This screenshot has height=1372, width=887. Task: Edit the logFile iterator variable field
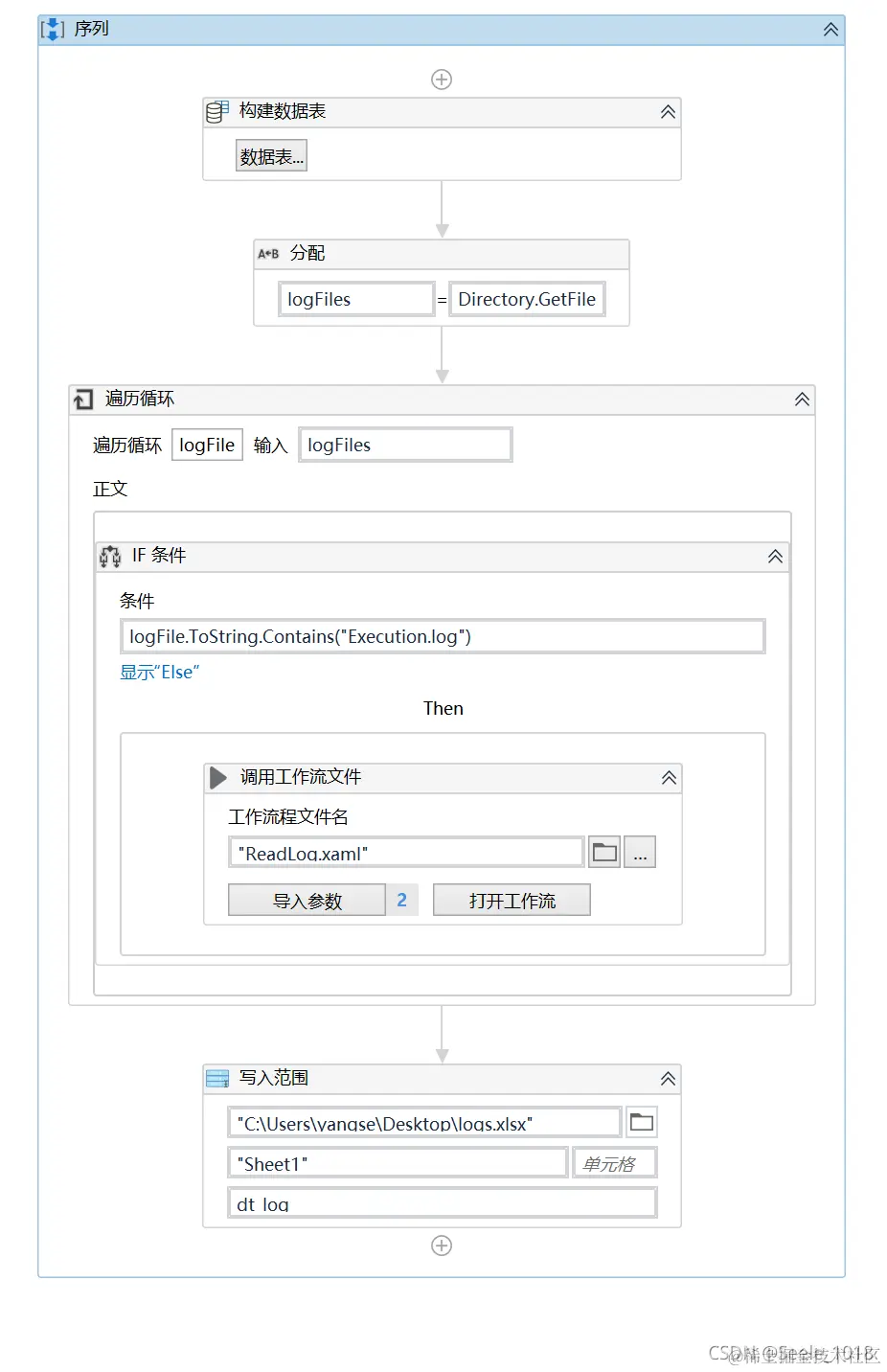tap(207, 445)
